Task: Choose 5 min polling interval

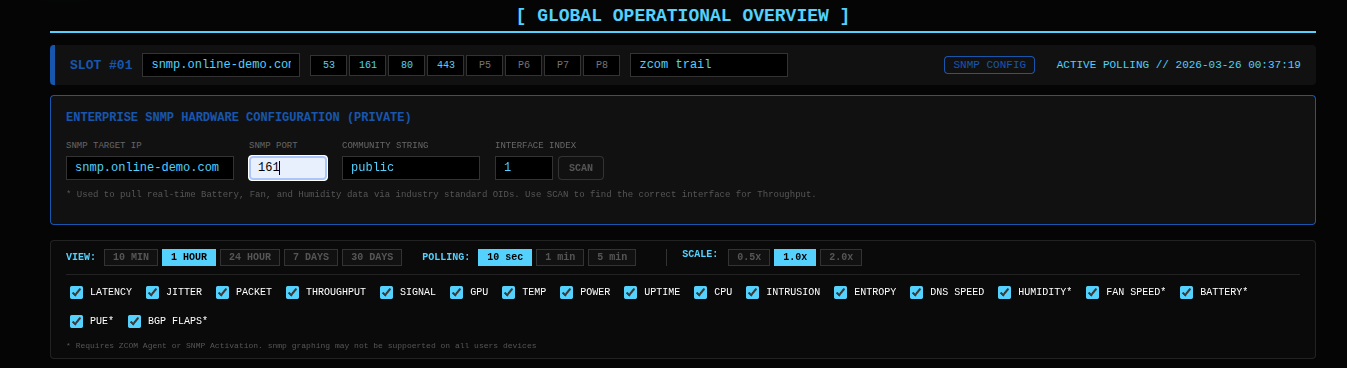Action: pyautogui.click(x=612, y=257)
